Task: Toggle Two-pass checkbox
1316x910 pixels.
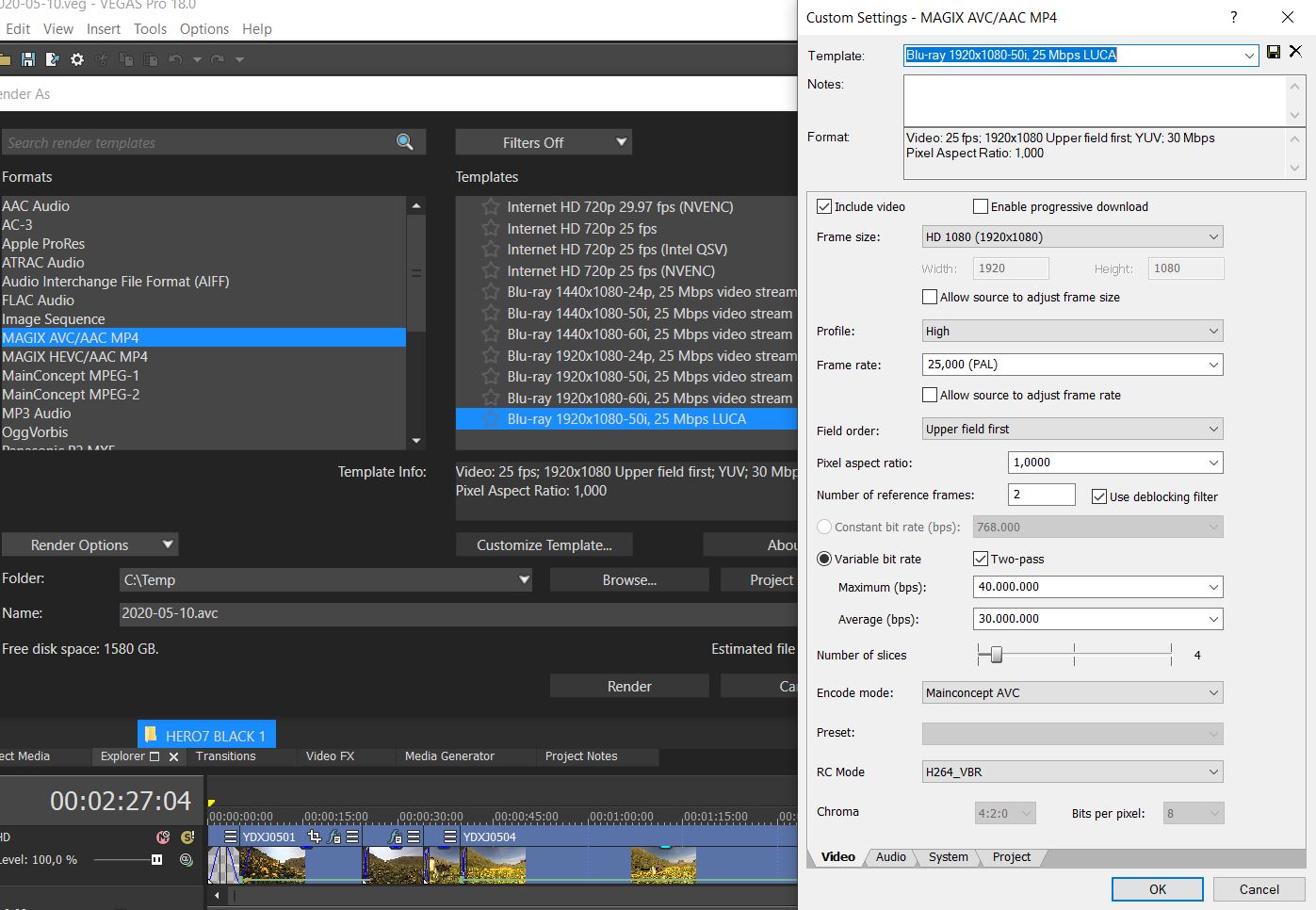Action: pyautogui.click(x=981, y=559)
